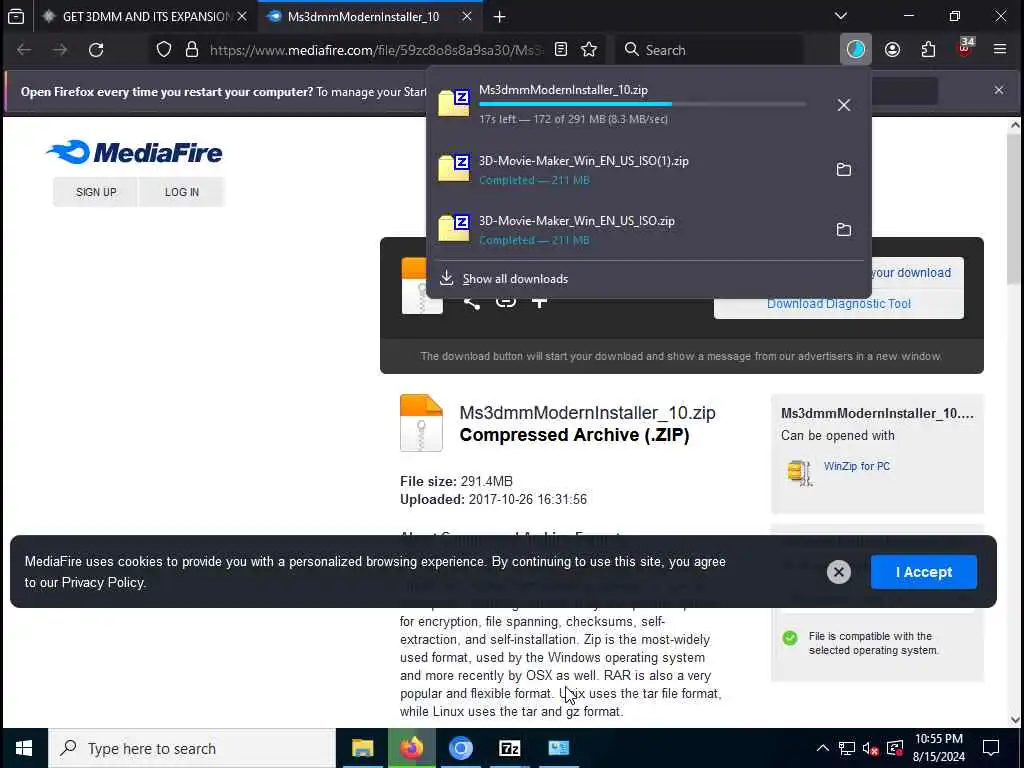Screen dimensions: 1024x768
Task: Click the muted volume tray icon
Action: point(870,748)
